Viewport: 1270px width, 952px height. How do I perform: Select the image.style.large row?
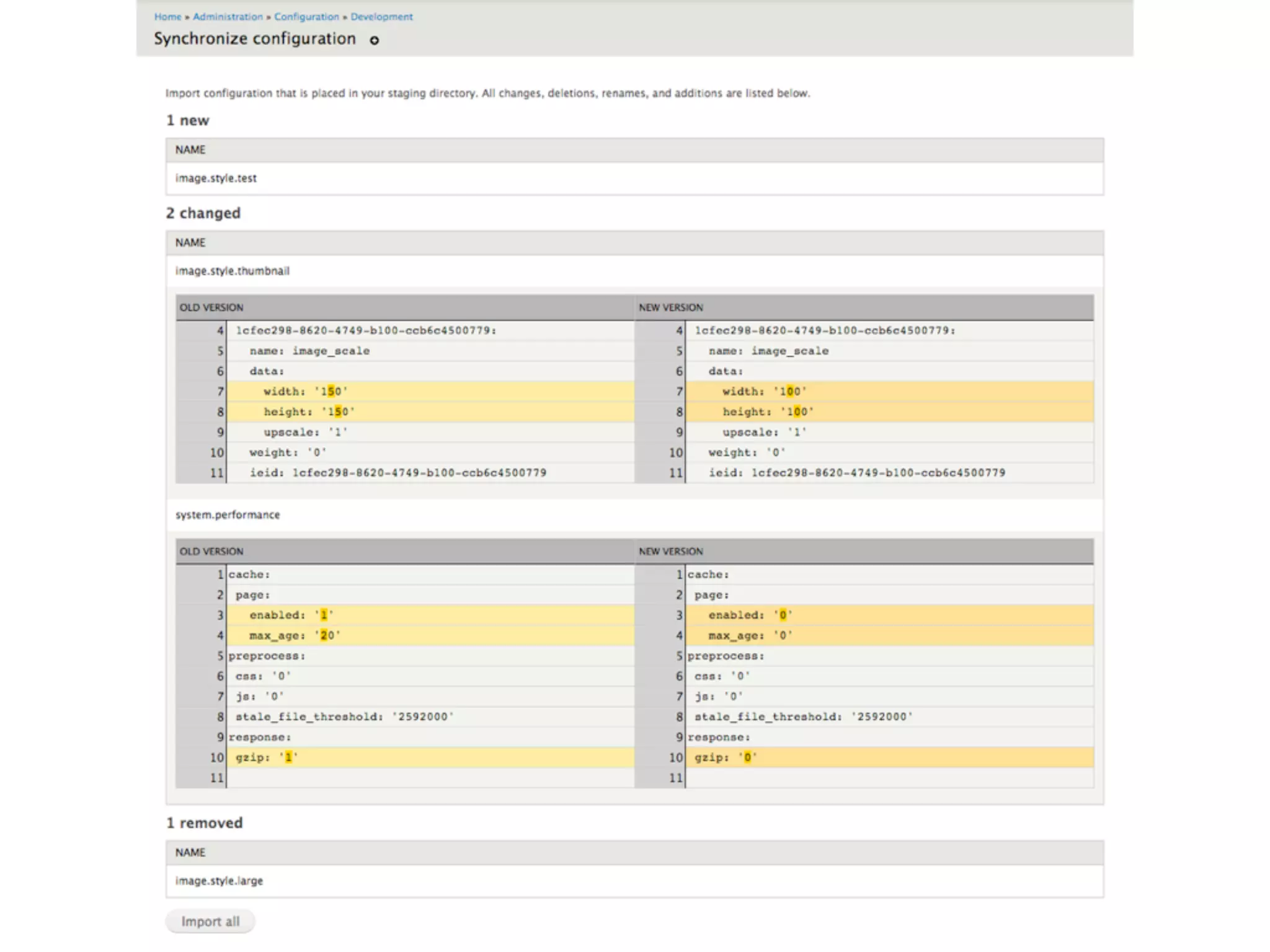coord(634,881)
